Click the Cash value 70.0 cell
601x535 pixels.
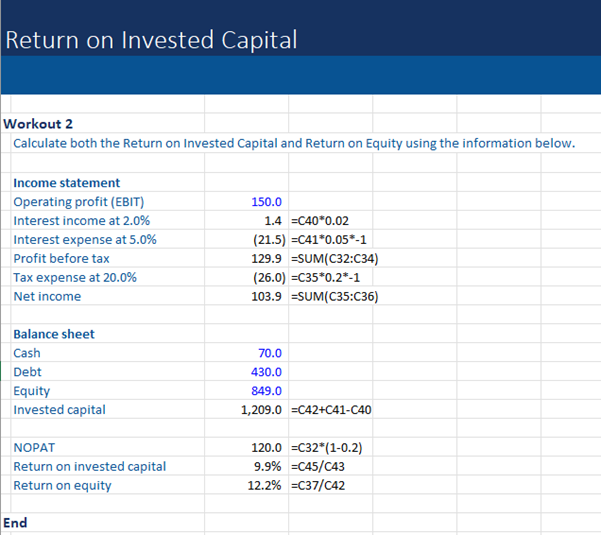(269, 353)
